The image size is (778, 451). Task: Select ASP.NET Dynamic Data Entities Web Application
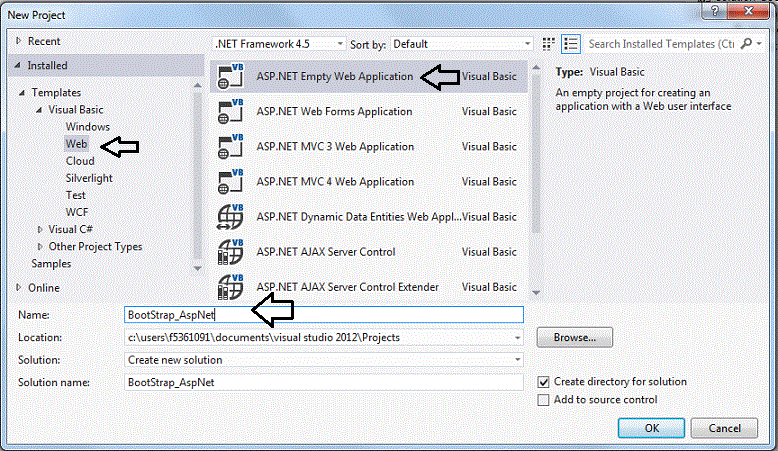(x=369, y=217)
